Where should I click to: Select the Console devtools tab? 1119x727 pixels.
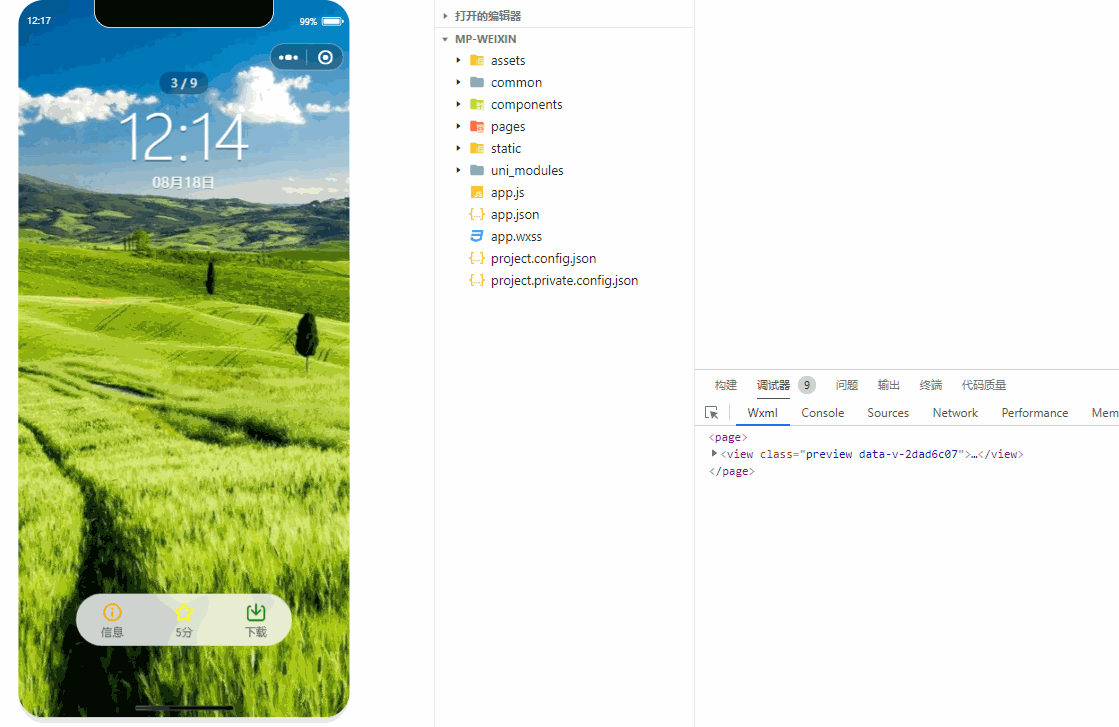click(x=822, y=413)
